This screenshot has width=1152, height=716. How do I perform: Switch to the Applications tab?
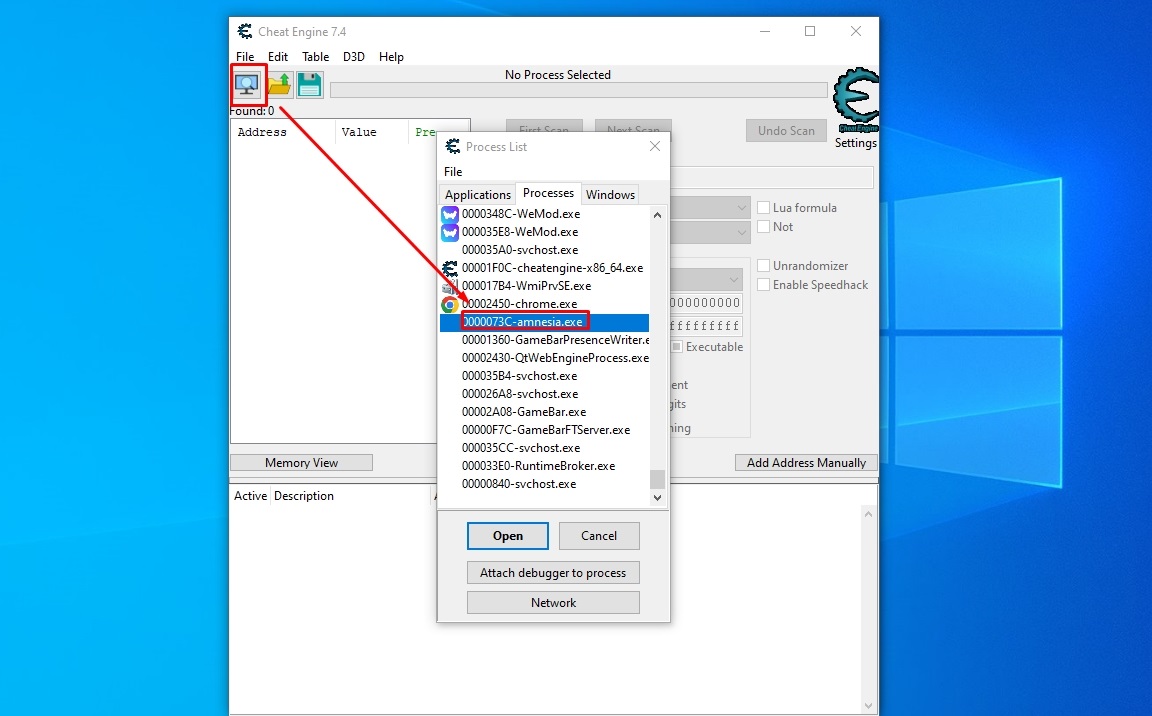pyautogui.click(x=477, y=195)
